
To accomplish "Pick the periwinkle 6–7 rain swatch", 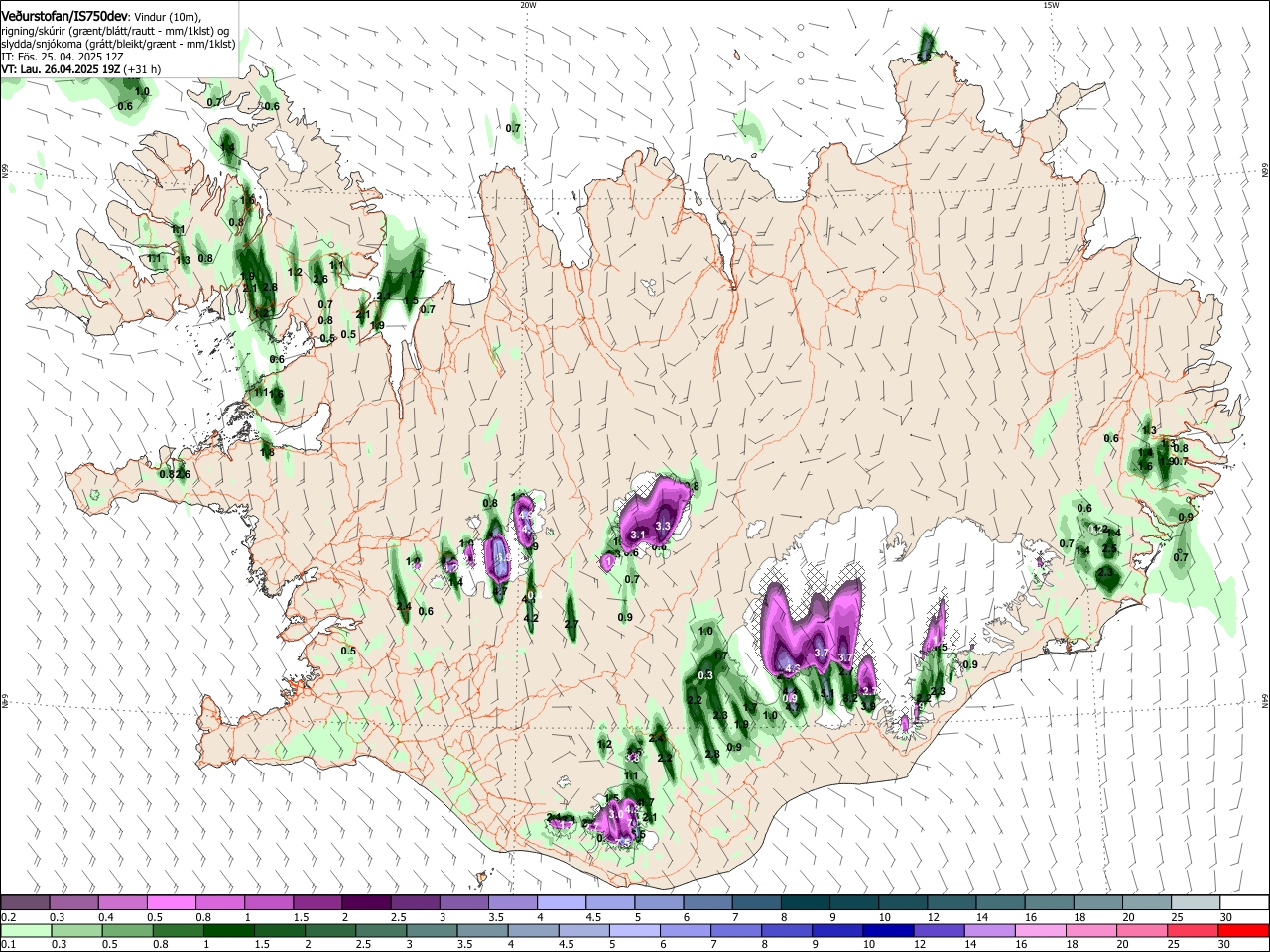I will point(686,930).
